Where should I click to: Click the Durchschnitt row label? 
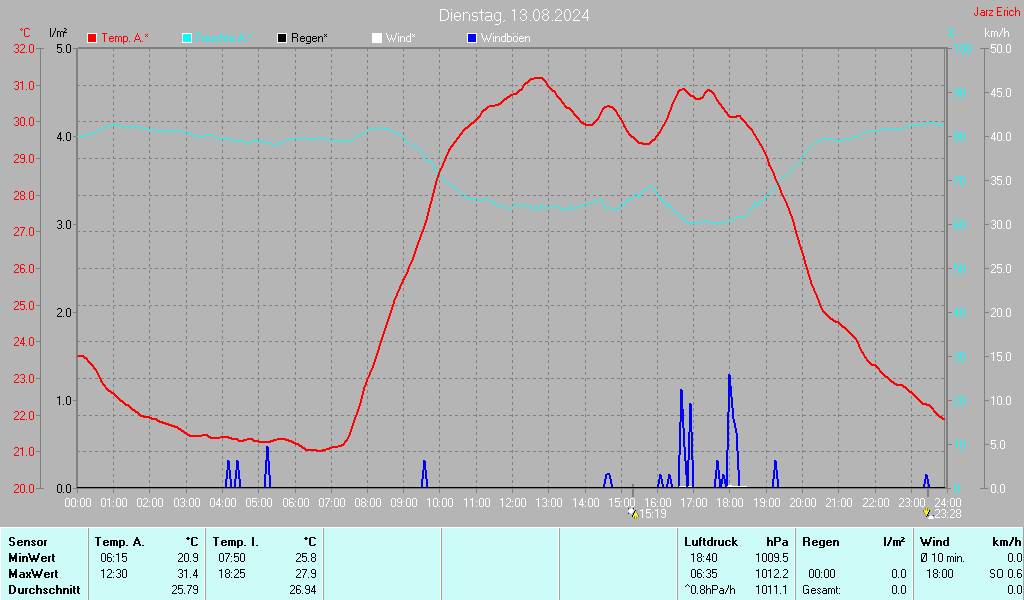[44, 590]
